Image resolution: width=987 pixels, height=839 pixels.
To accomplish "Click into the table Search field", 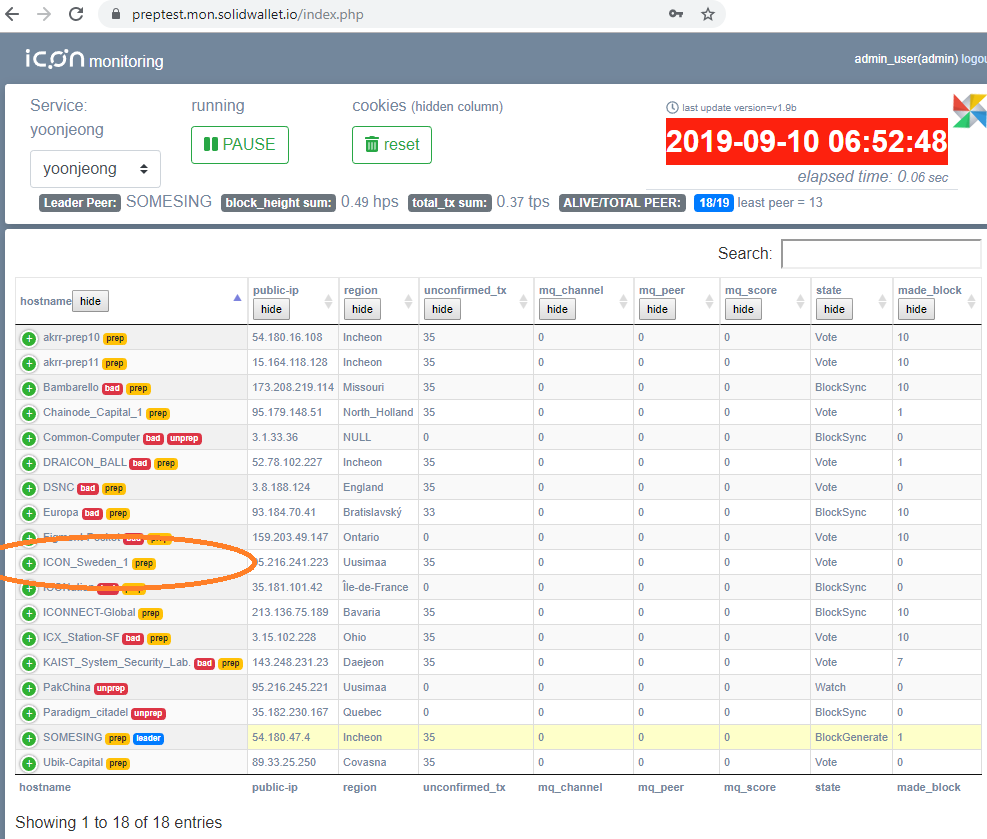I will click(881, 254).
